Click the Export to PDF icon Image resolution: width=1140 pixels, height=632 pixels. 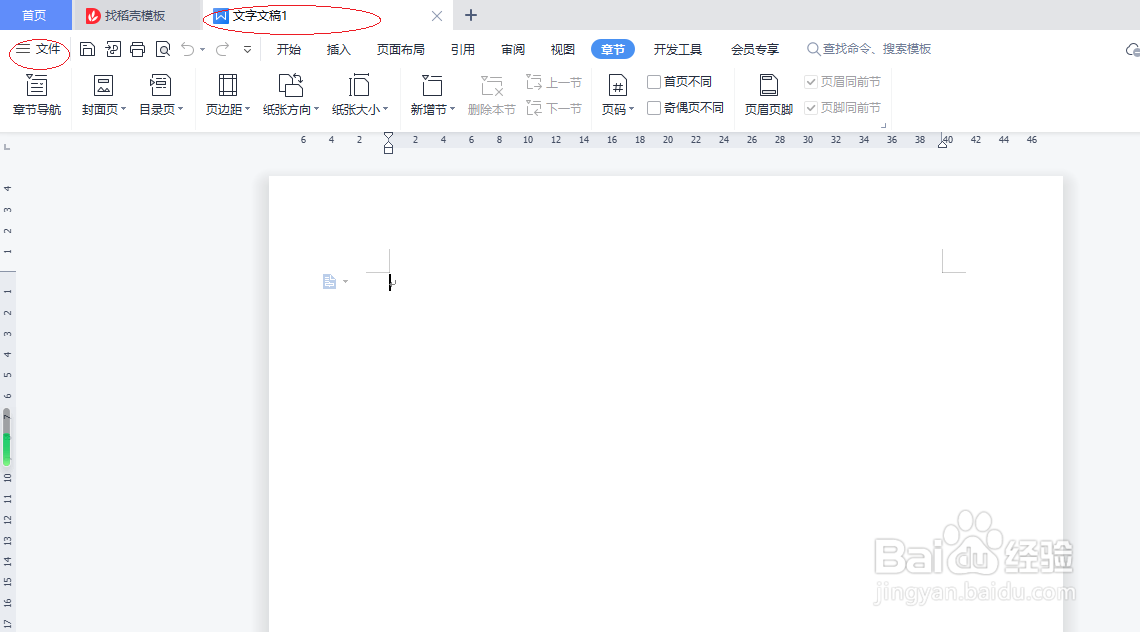tap(112, 48)
